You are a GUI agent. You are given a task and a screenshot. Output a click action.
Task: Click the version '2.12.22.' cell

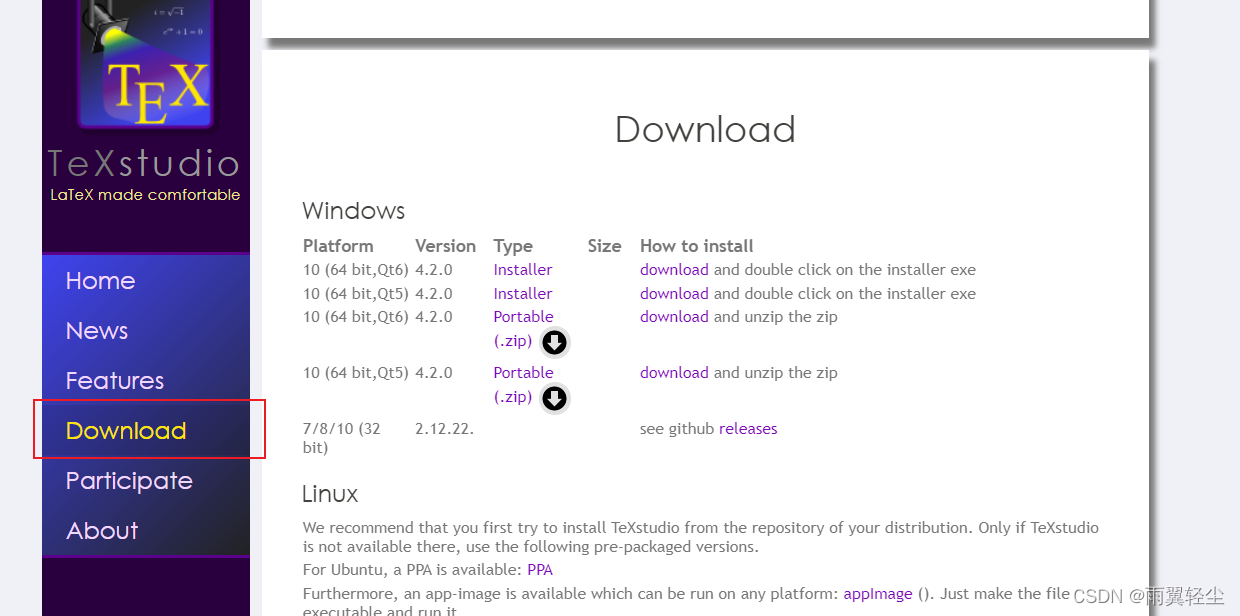coord(444,429)
